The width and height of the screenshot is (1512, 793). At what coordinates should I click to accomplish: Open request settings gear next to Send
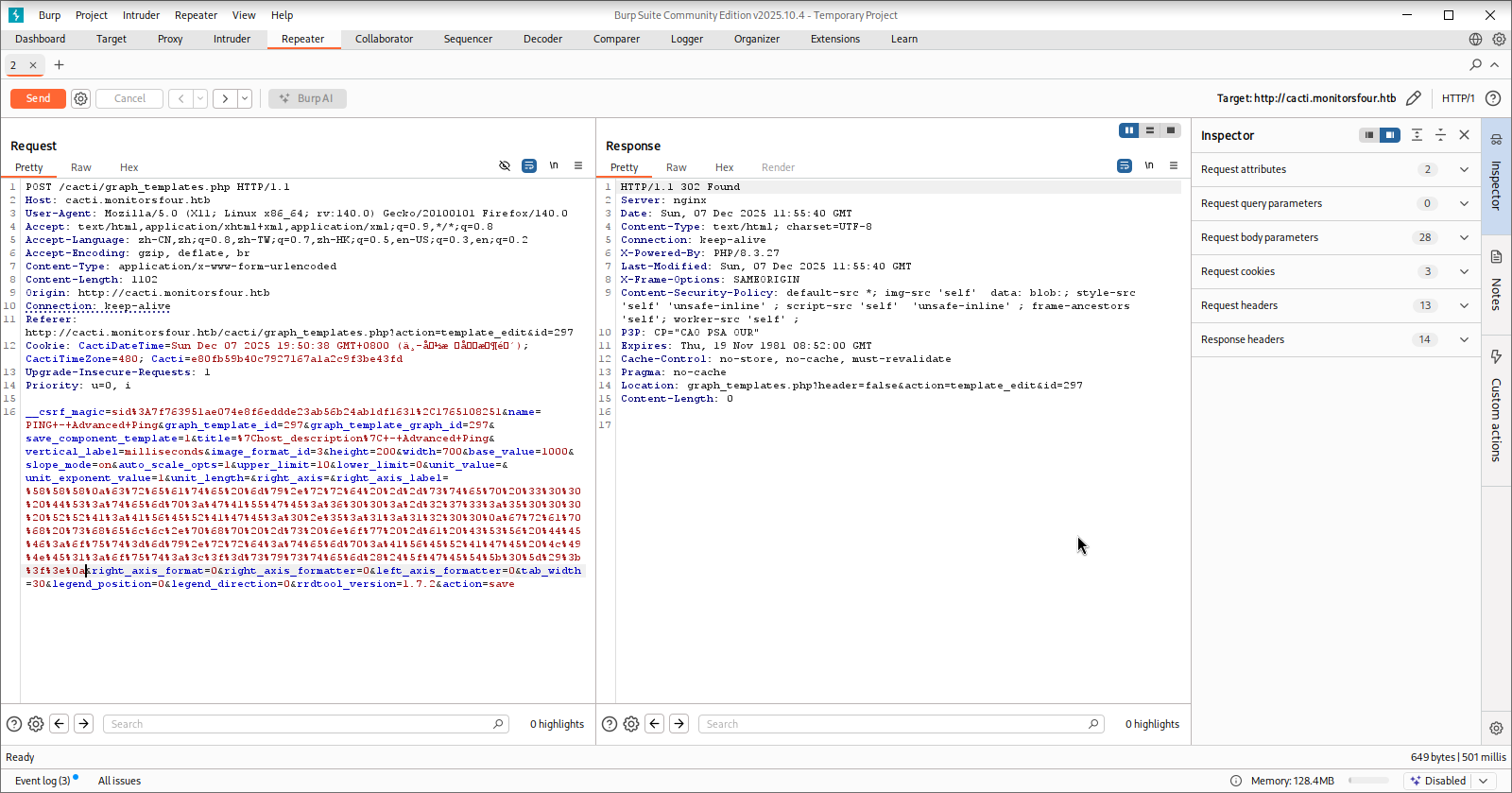pyautogui.click(x=81, y=98)
